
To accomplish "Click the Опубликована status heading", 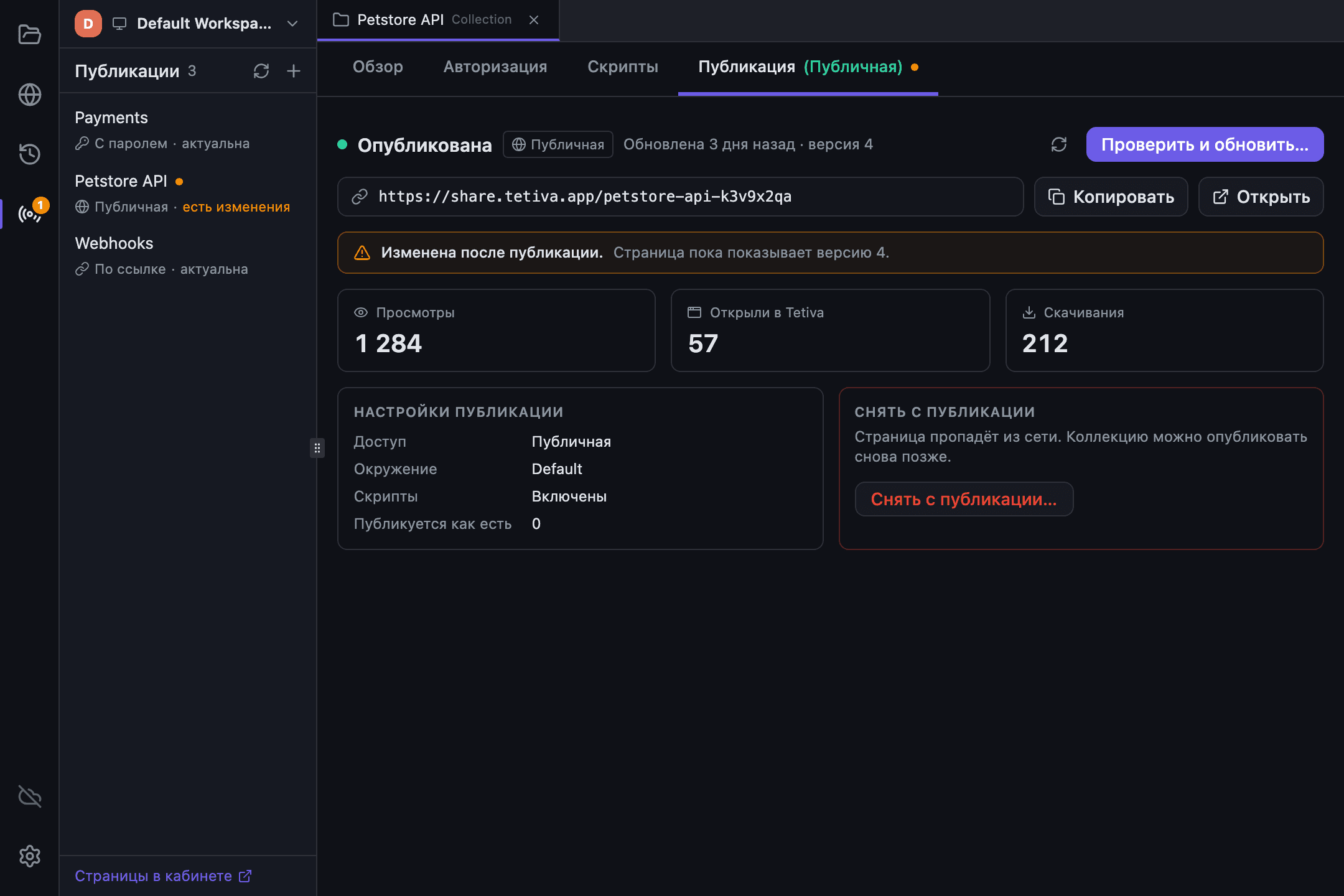I will [424, 145].
